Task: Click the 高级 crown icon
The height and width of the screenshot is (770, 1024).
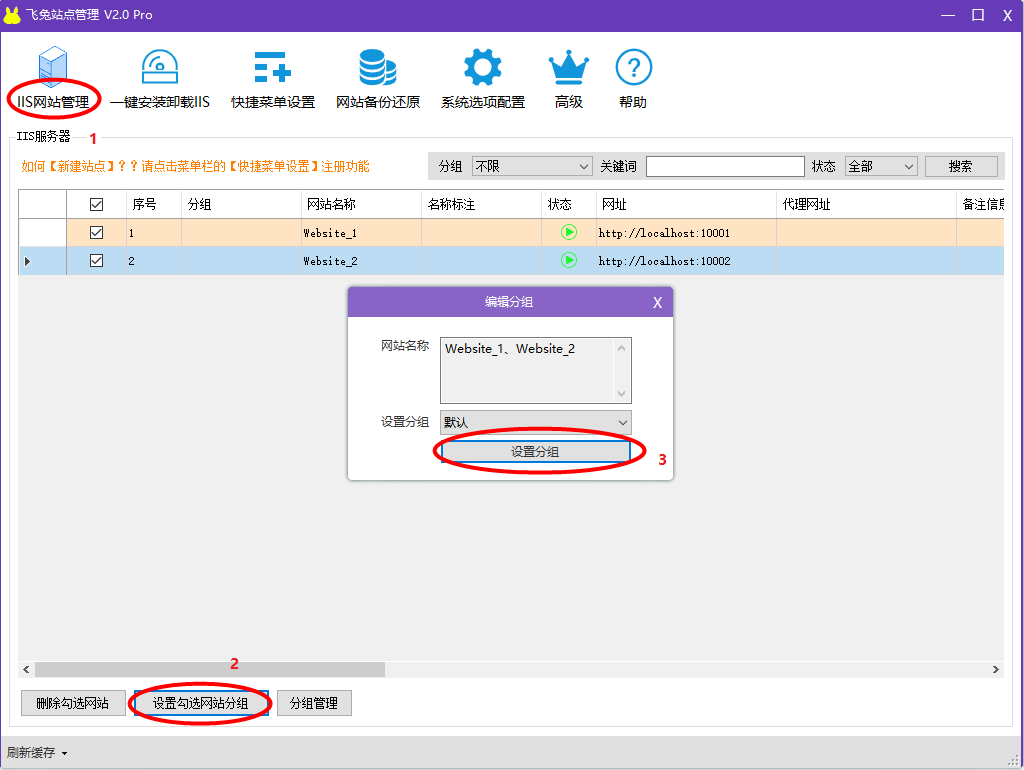Action: point(569,68)
